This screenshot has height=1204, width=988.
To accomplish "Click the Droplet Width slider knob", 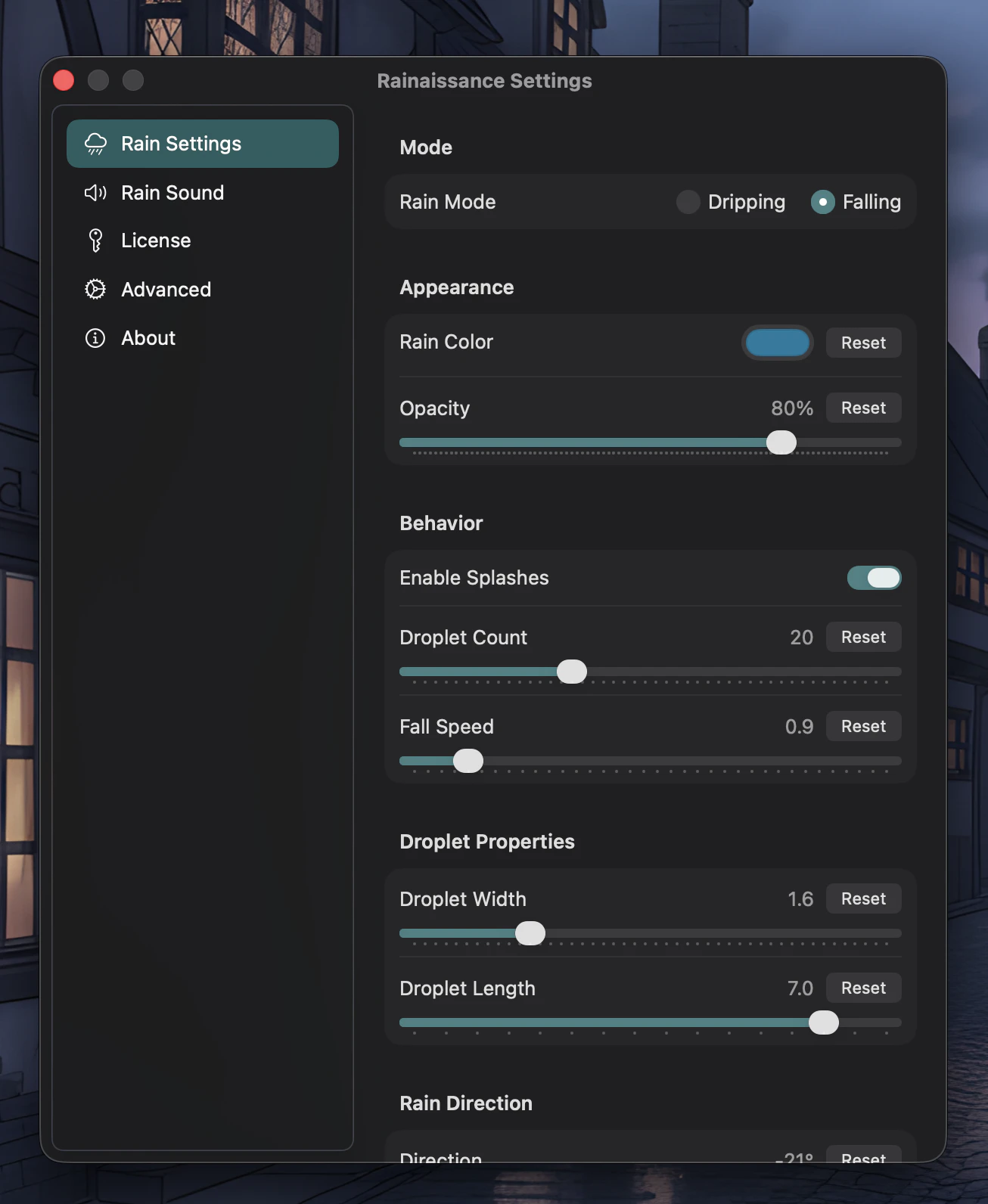I will (x=530, y=933).
